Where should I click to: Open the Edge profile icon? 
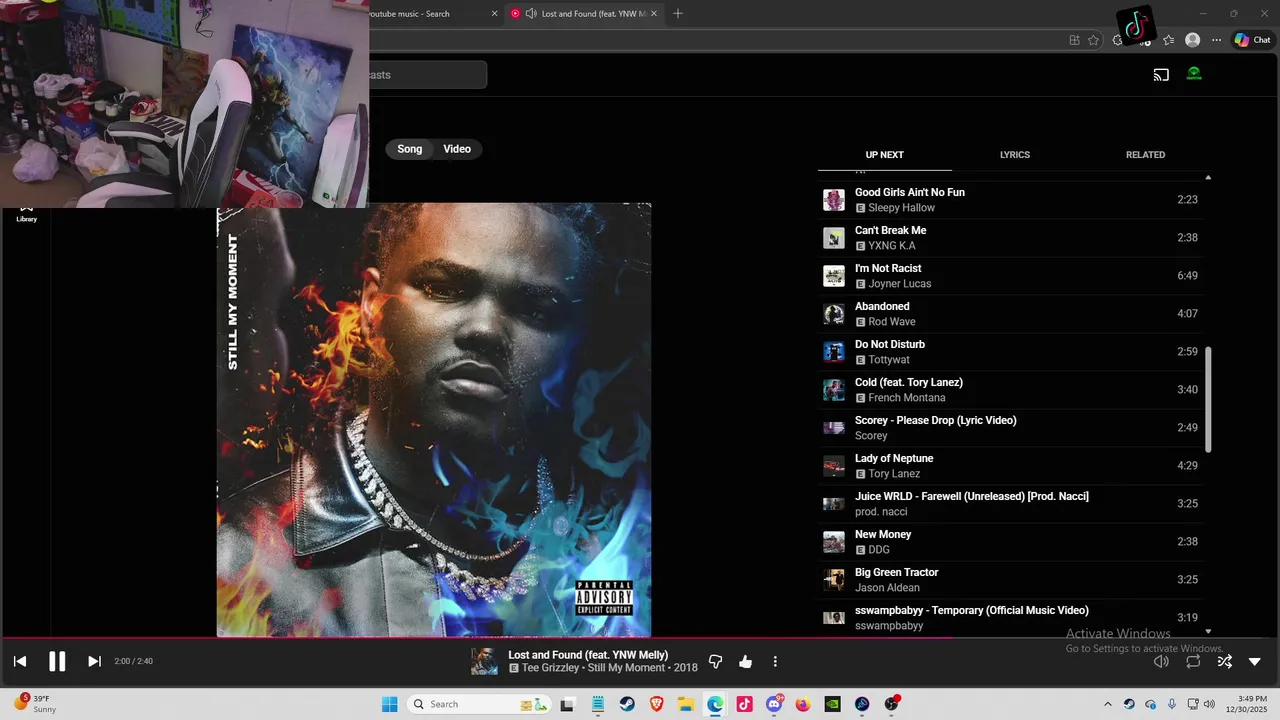[1192, 40]
